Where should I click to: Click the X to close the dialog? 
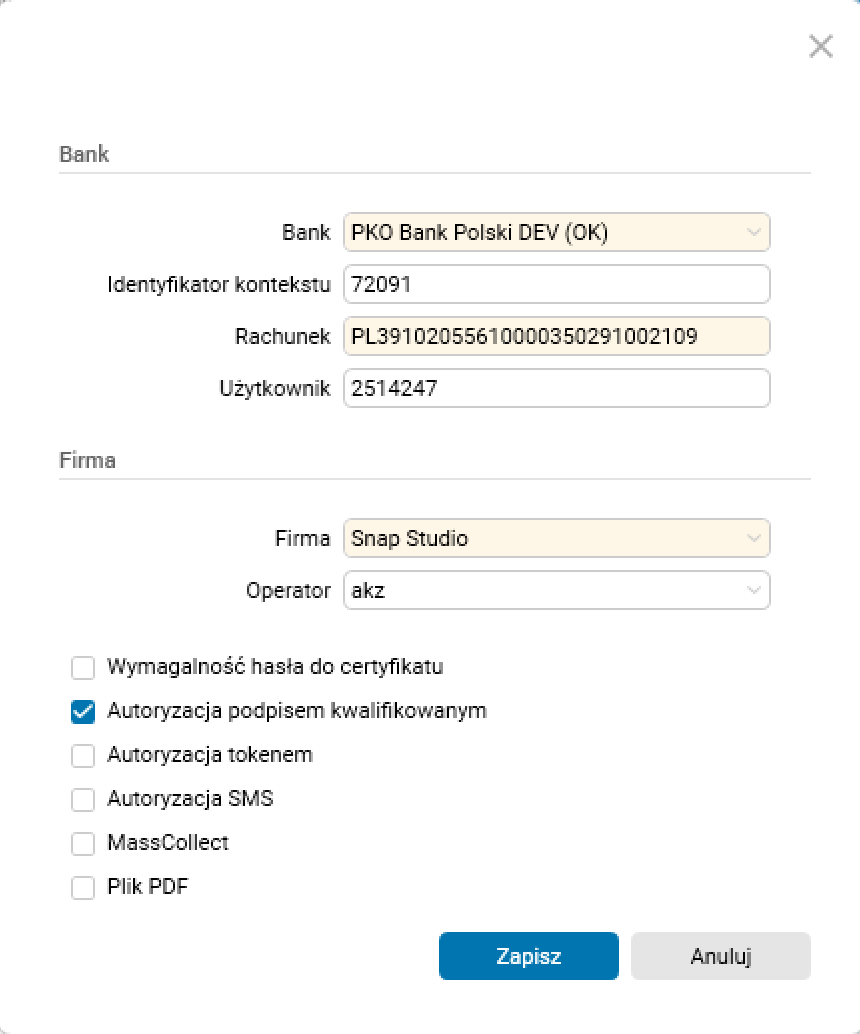[820, 46]
